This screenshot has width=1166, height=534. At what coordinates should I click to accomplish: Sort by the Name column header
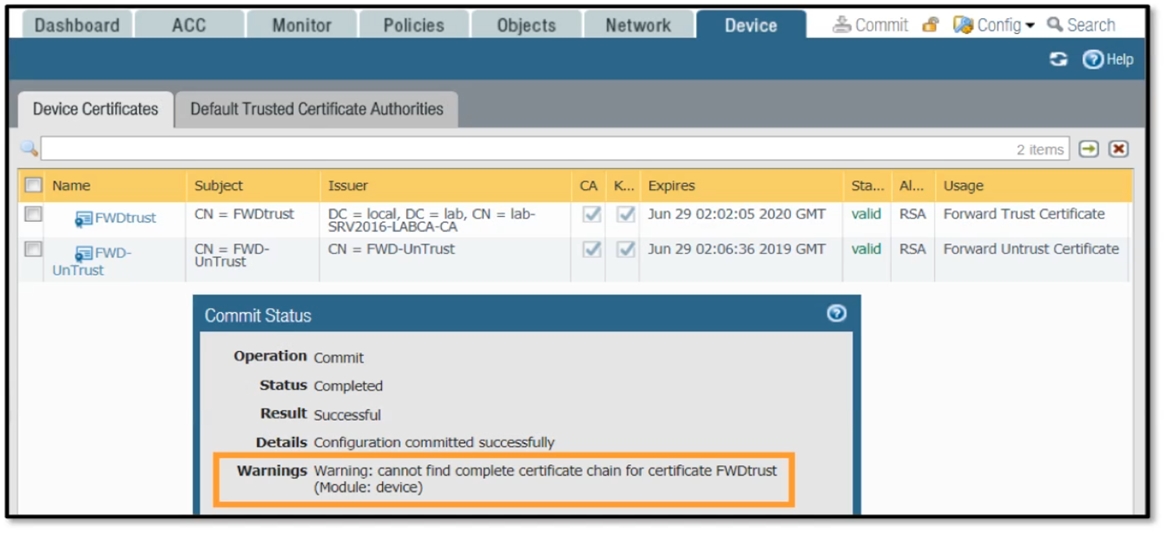[x=71, y=185]
